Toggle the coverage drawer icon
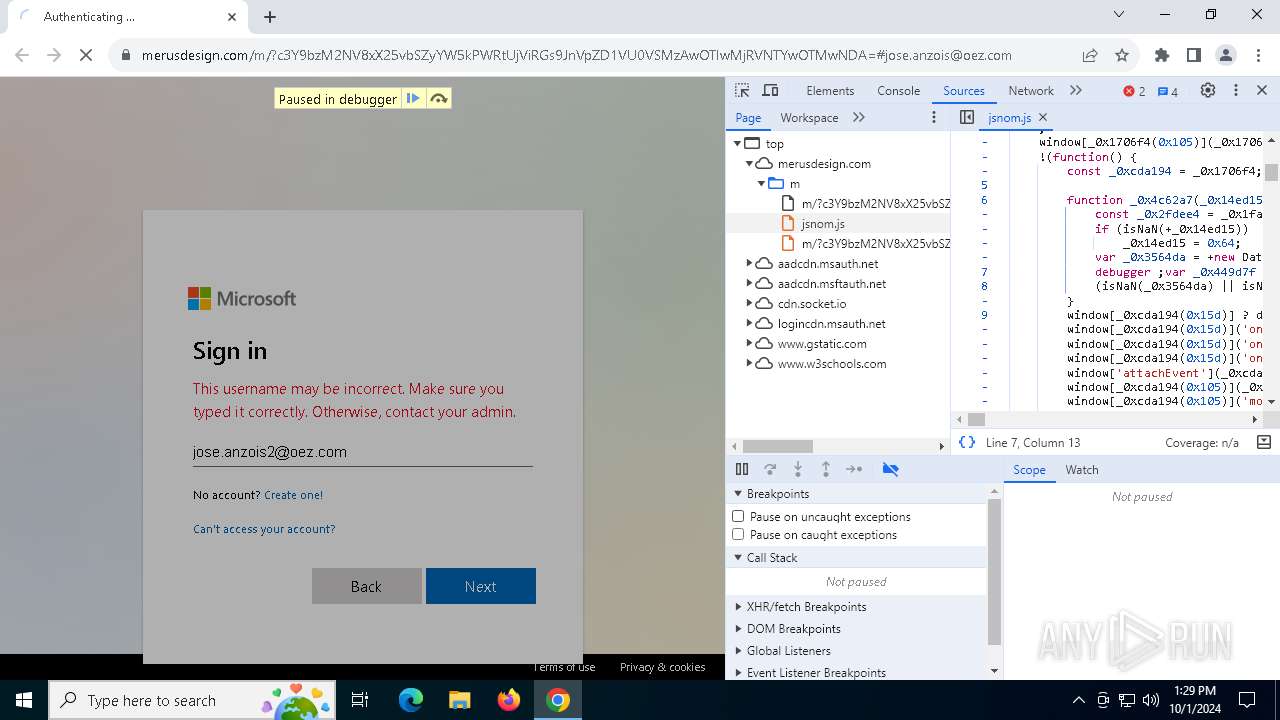The width and height of the screenshot is (1280, 720). point(1263,442)
